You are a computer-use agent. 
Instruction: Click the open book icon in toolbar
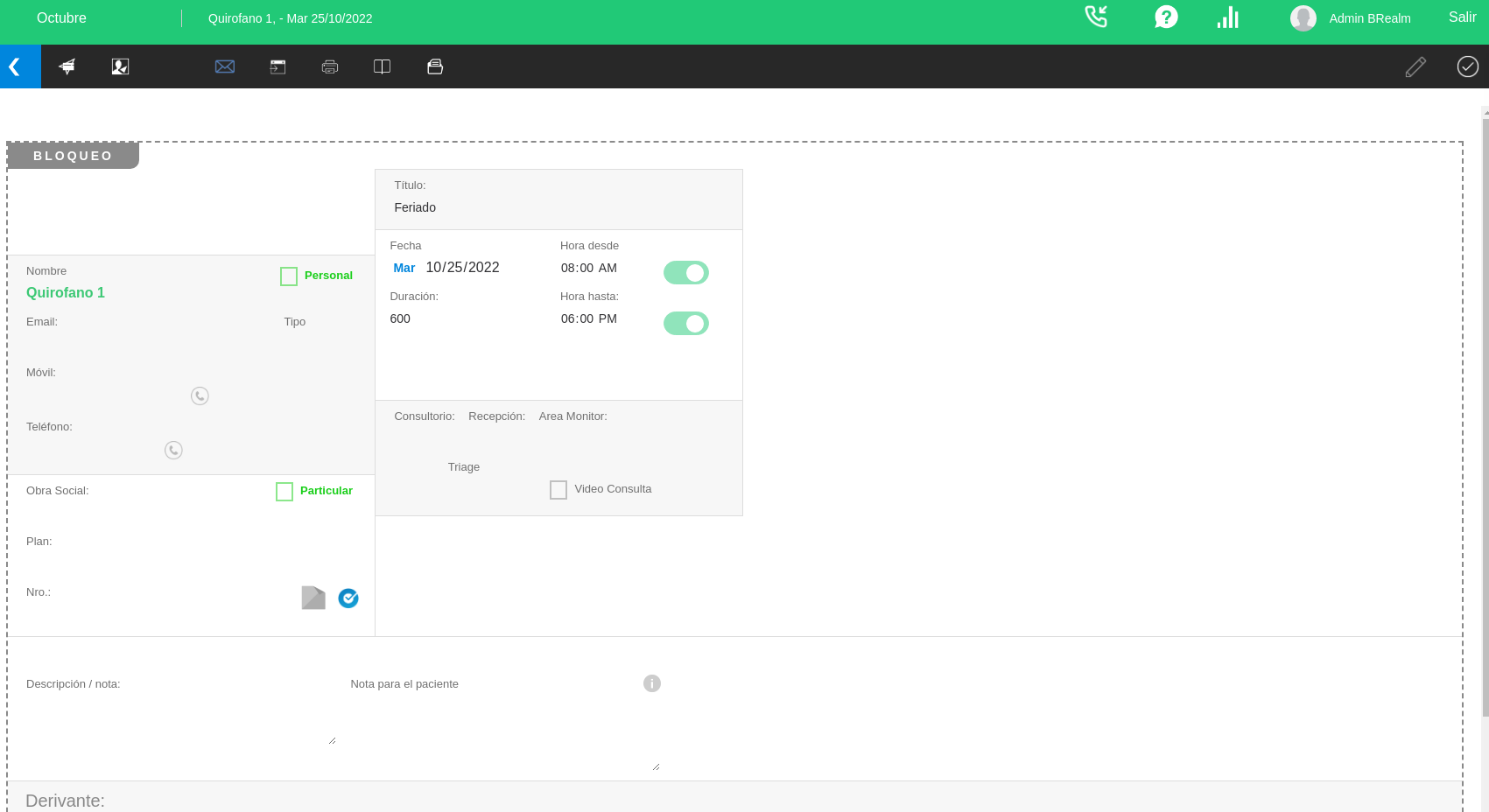click(383, 66)
